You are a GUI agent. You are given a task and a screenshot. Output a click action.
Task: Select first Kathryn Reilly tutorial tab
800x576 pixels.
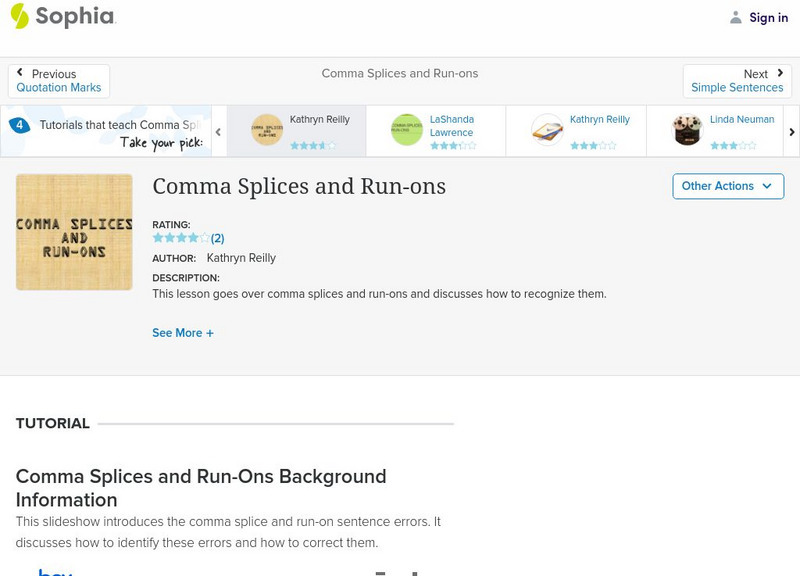(320, 120)
